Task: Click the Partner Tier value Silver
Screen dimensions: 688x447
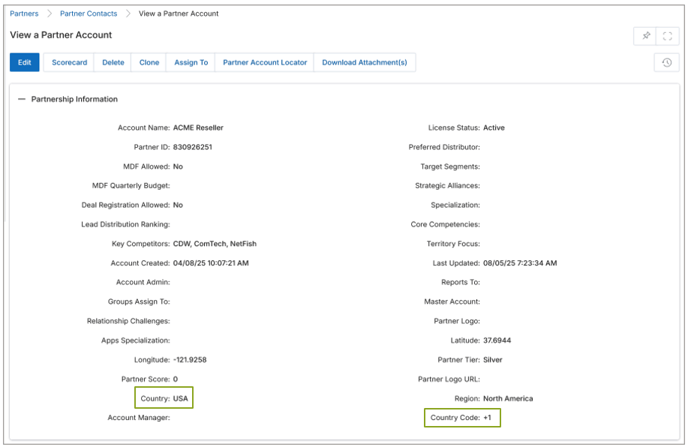Action: (x=493, y=360)
